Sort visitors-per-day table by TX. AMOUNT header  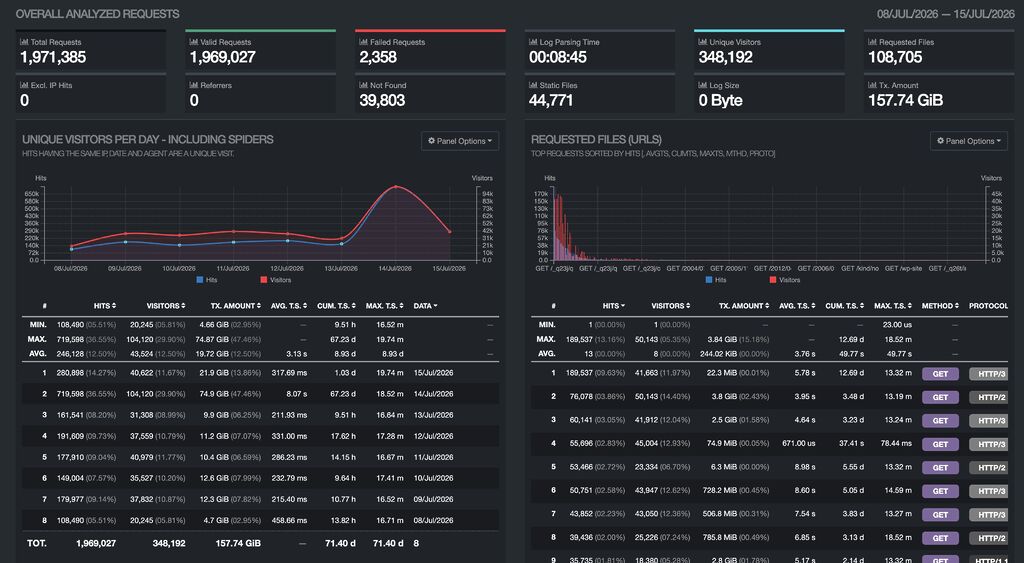tap(236, 306)
